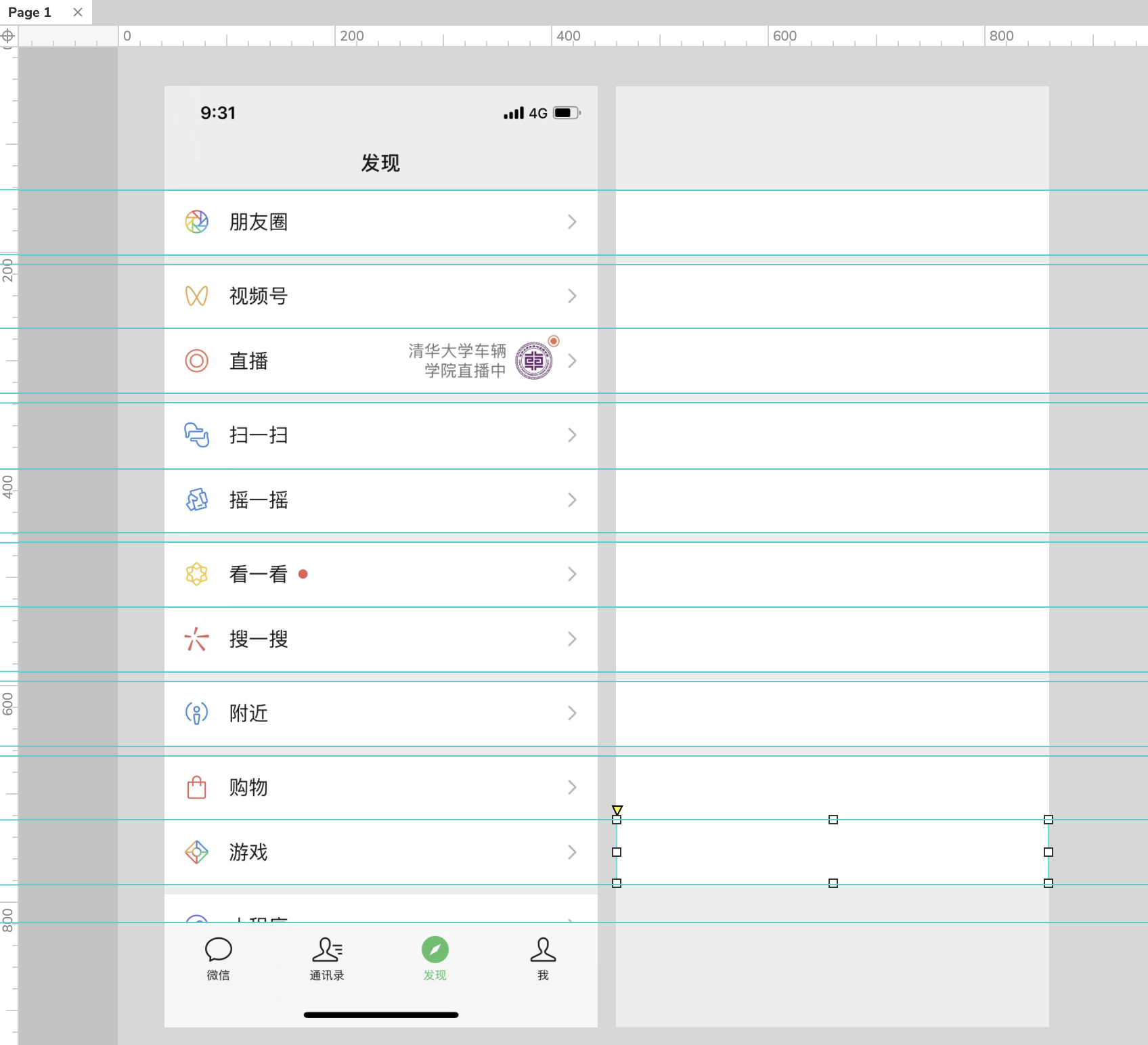Open the chevron on 直播 row

pyautogui.click(x=572, y=361)
